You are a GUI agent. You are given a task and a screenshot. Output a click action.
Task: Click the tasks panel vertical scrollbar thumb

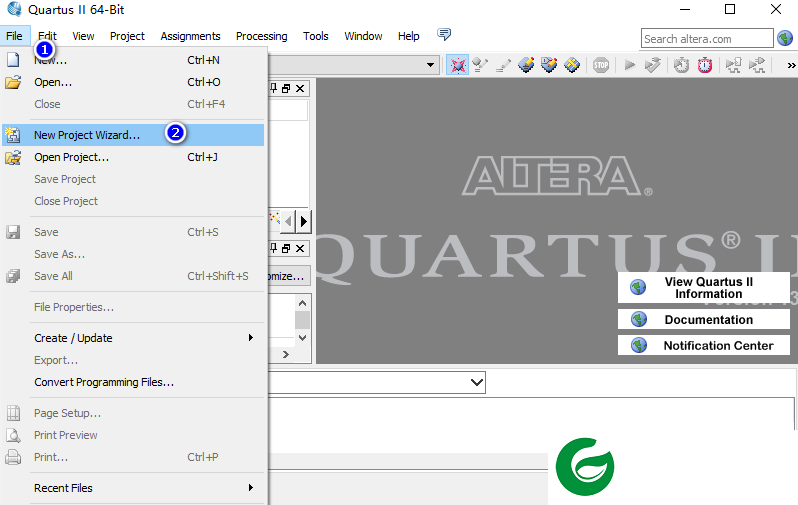coord(302,320)
